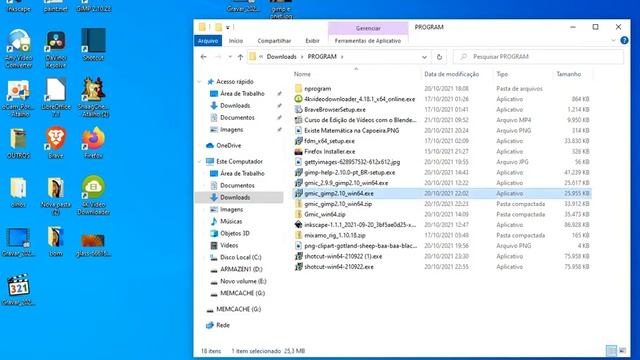Open the Exibir ribbon tab
The image size is (640, 360).
point(312,41)
